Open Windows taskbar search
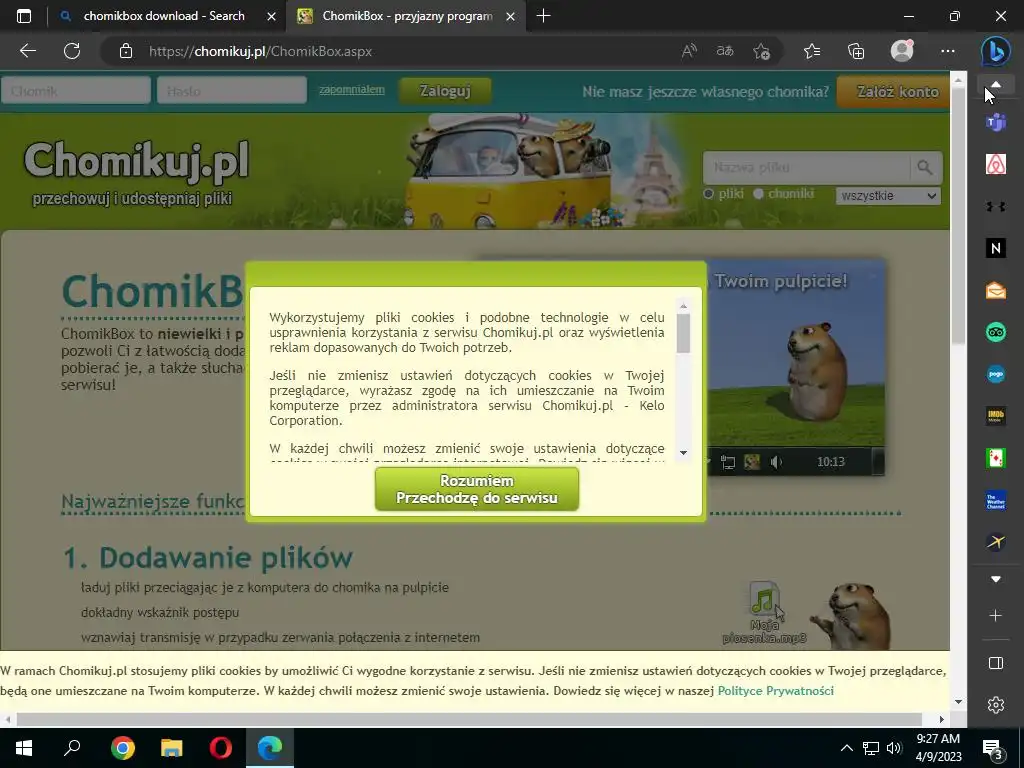The width and height of the screenshot is (1024, 768). coord(72,748)
